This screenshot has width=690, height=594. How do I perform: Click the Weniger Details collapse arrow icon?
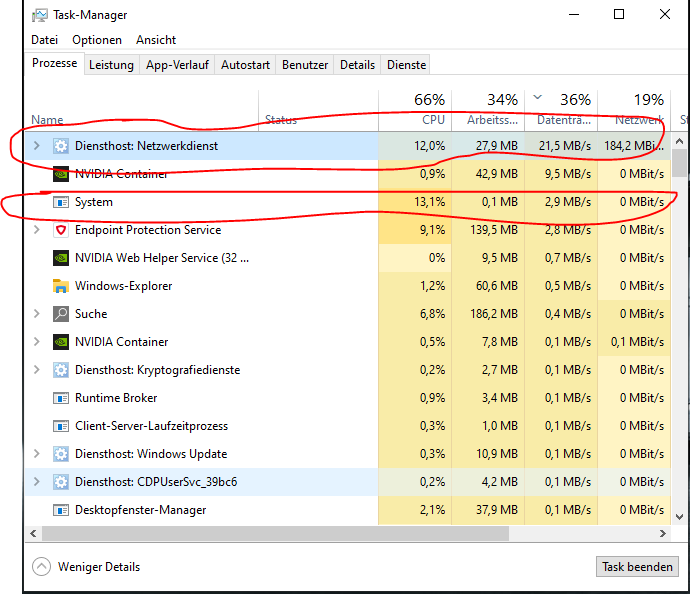point(41,567)
